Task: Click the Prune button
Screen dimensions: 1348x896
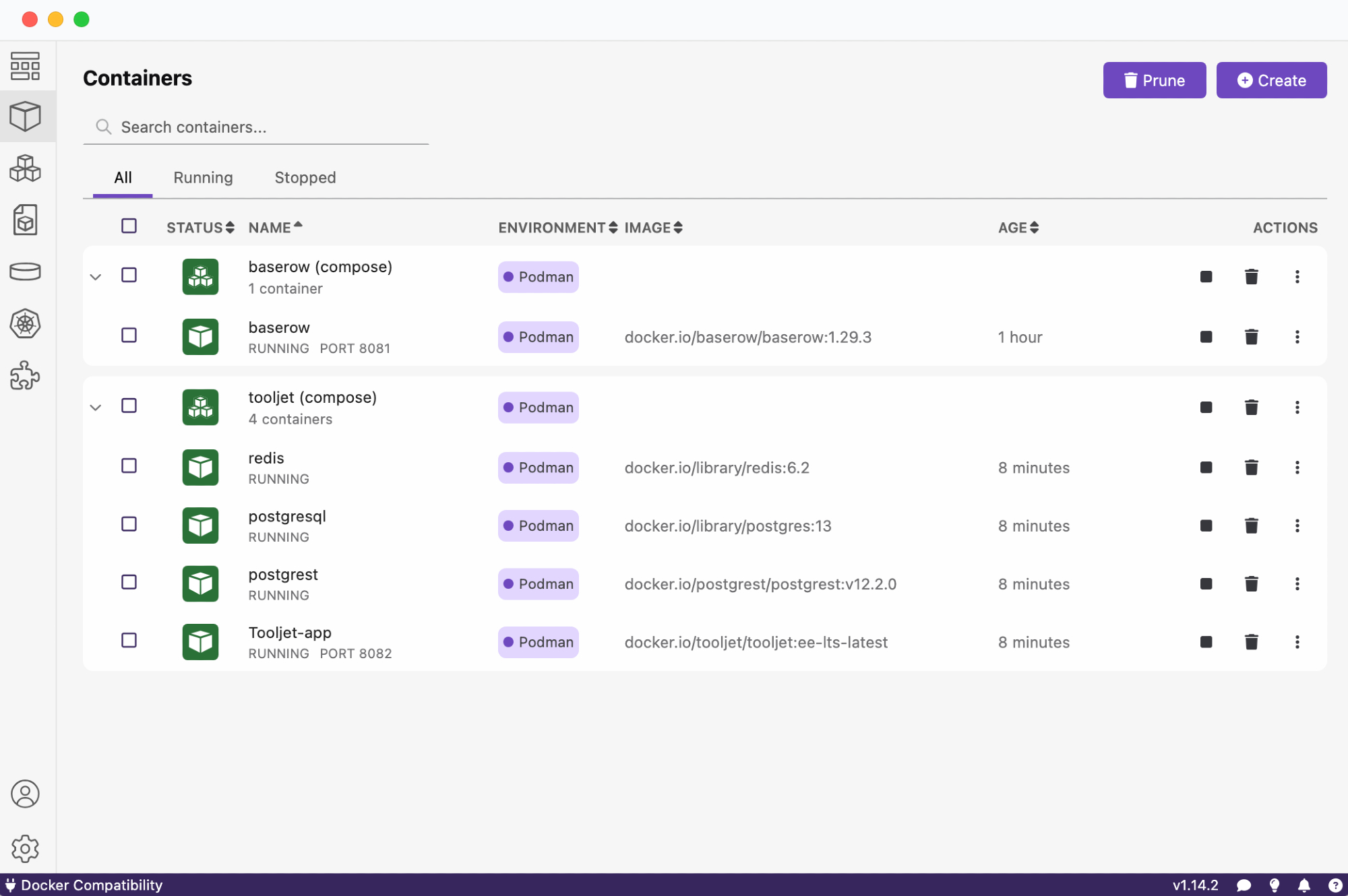Action: [1154, 80]
